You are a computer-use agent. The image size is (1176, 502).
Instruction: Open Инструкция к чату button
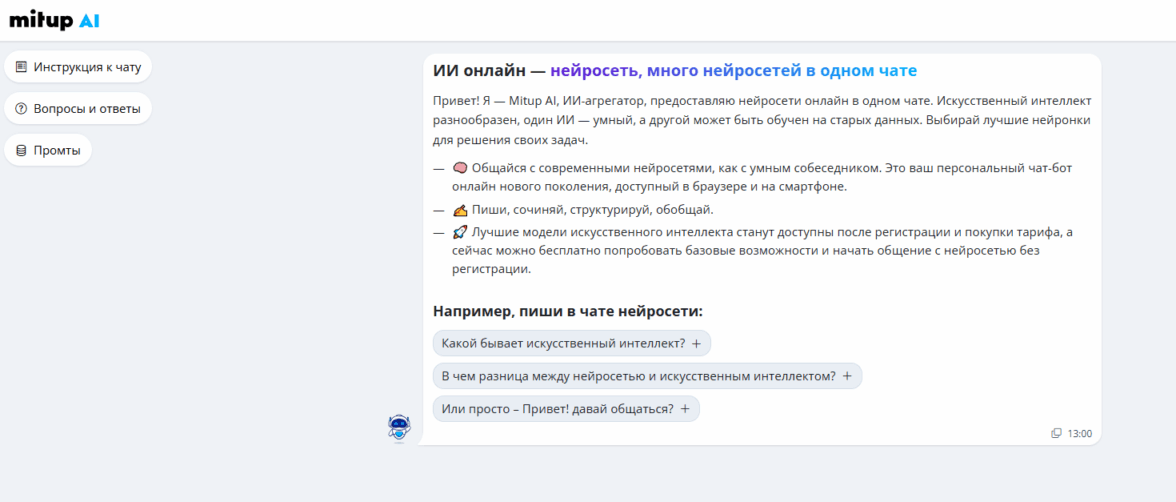pos(78,67)
